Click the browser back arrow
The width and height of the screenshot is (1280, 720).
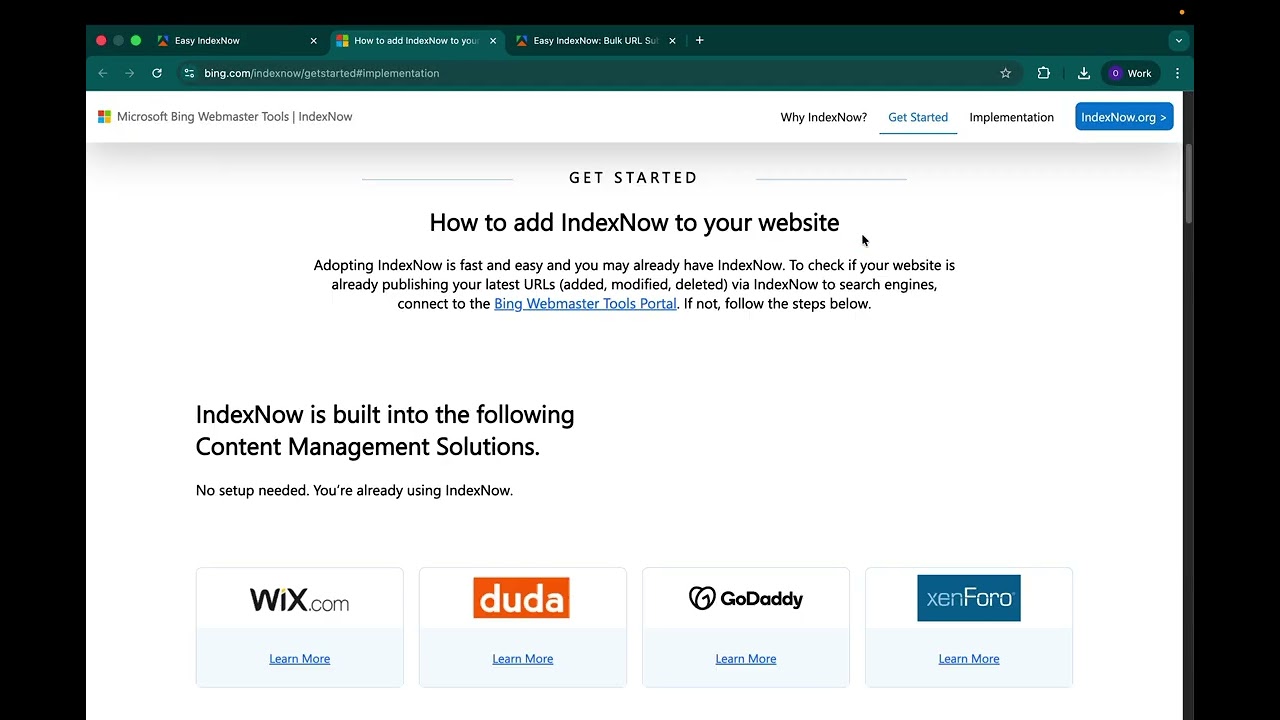pyautogui.click(x=103, y=73)
